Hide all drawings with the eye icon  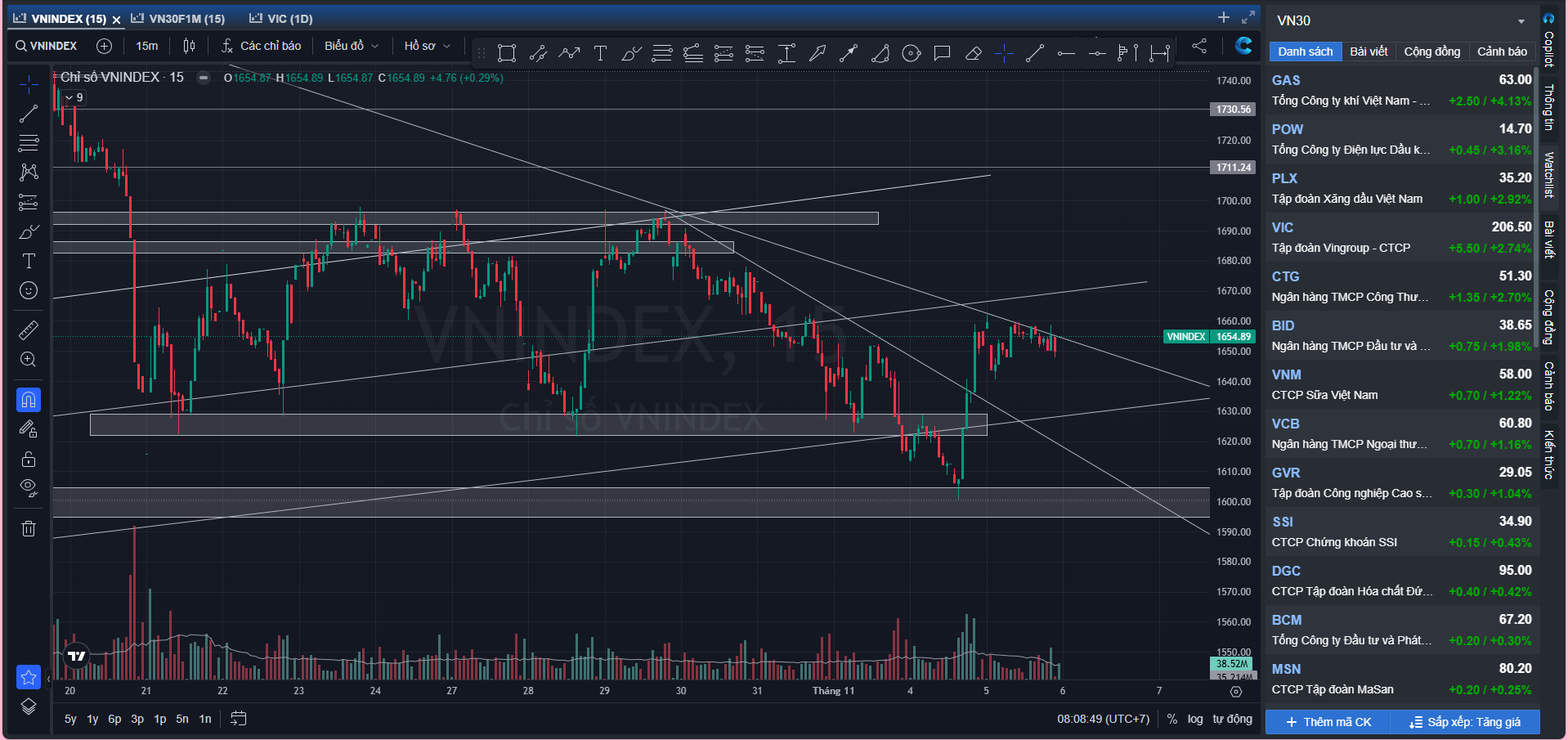click(29, 488)
